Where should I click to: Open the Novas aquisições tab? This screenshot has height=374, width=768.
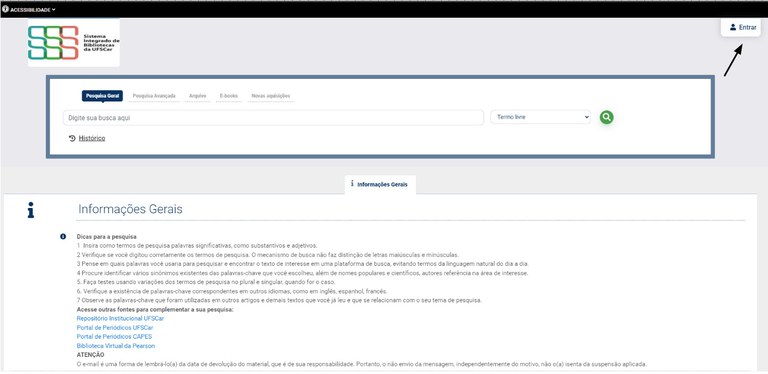(x=270, y=96)
